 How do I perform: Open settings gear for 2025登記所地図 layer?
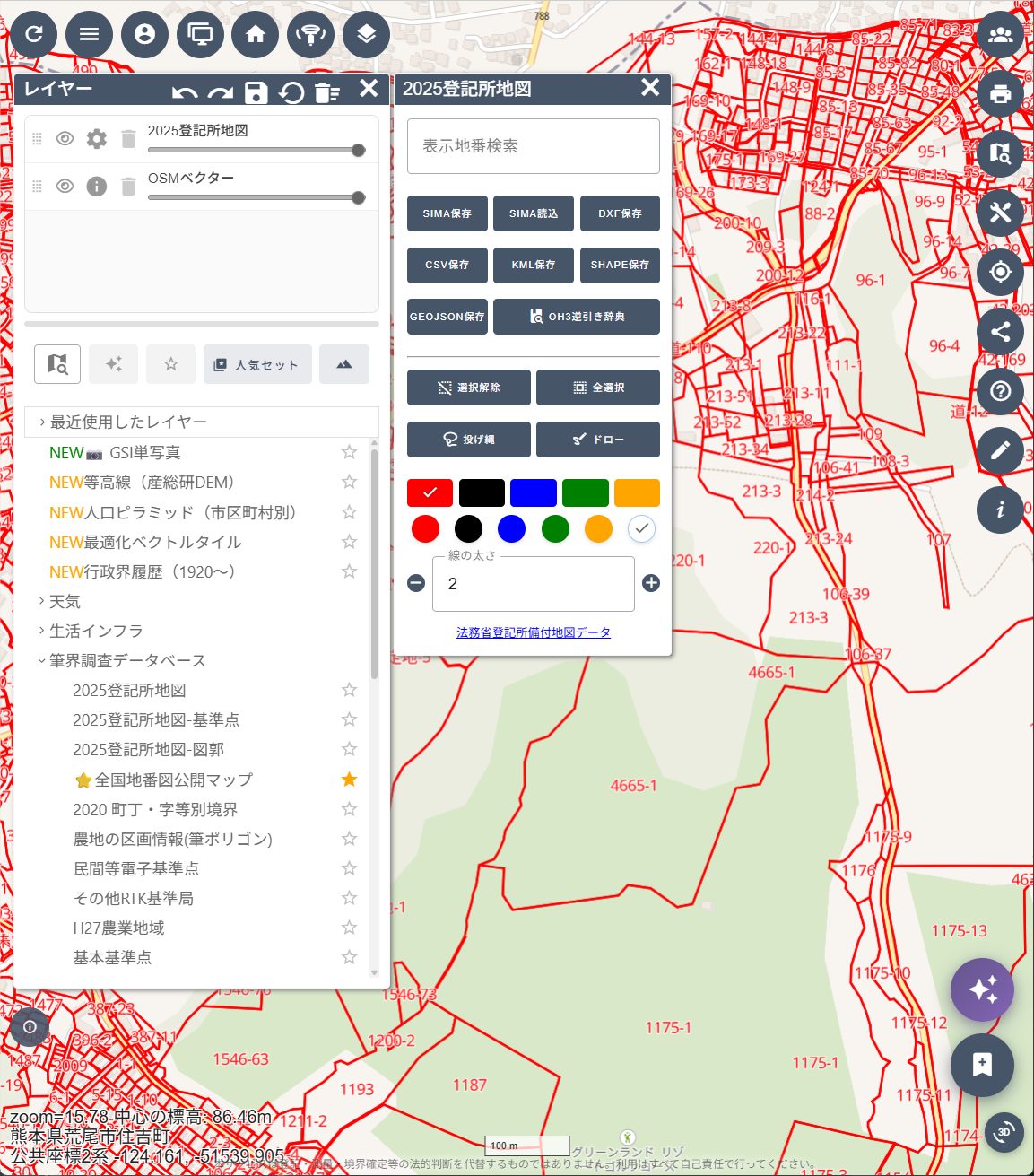tap(97, 139)
